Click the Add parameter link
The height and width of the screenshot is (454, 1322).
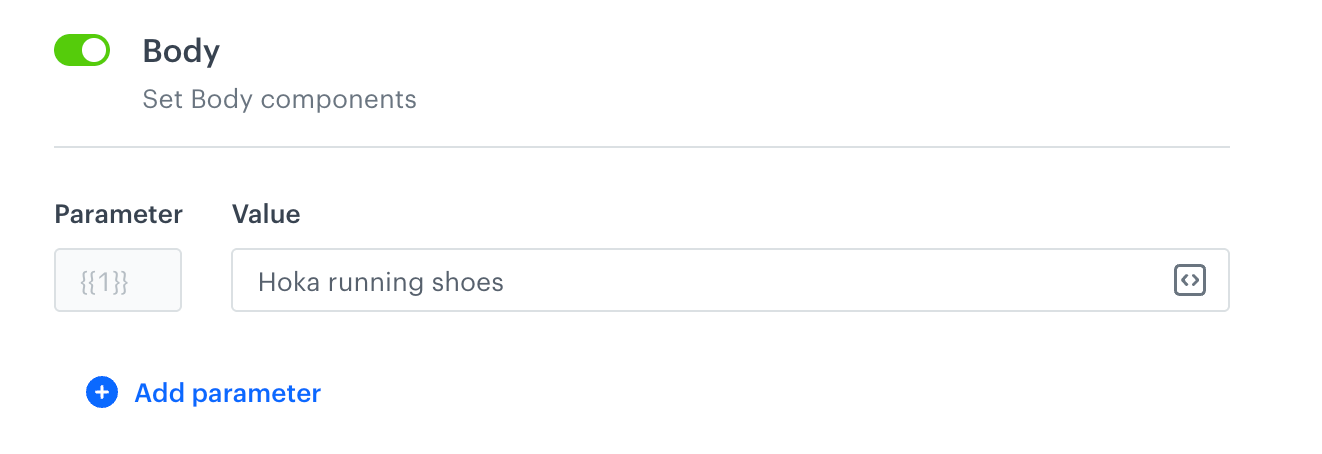coord(227,393)
